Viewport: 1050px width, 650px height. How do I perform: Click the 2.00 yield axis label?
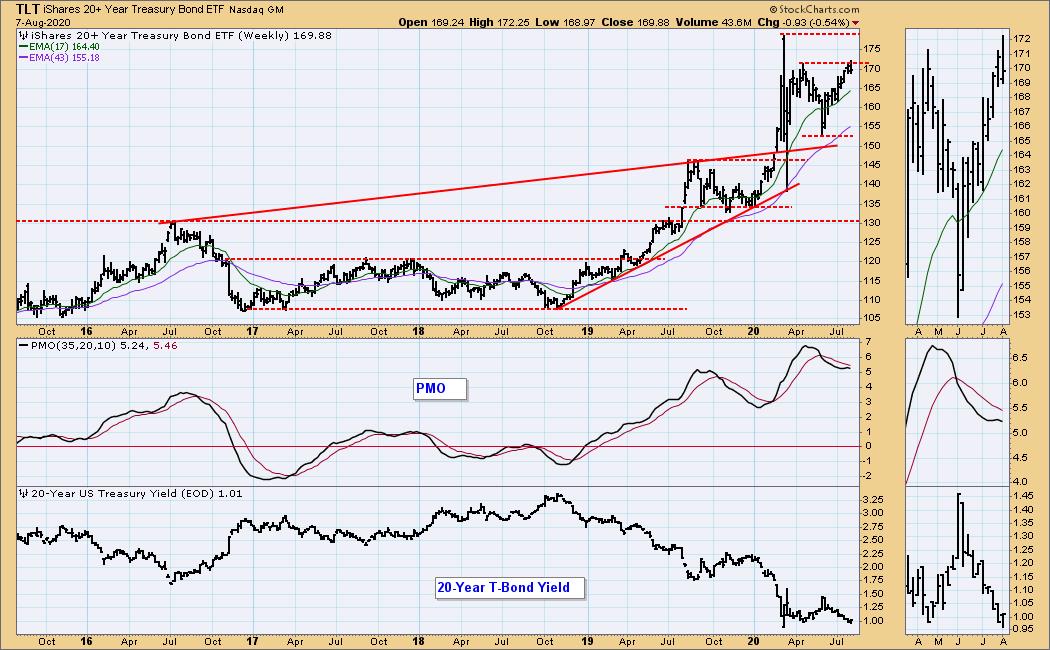874,566
